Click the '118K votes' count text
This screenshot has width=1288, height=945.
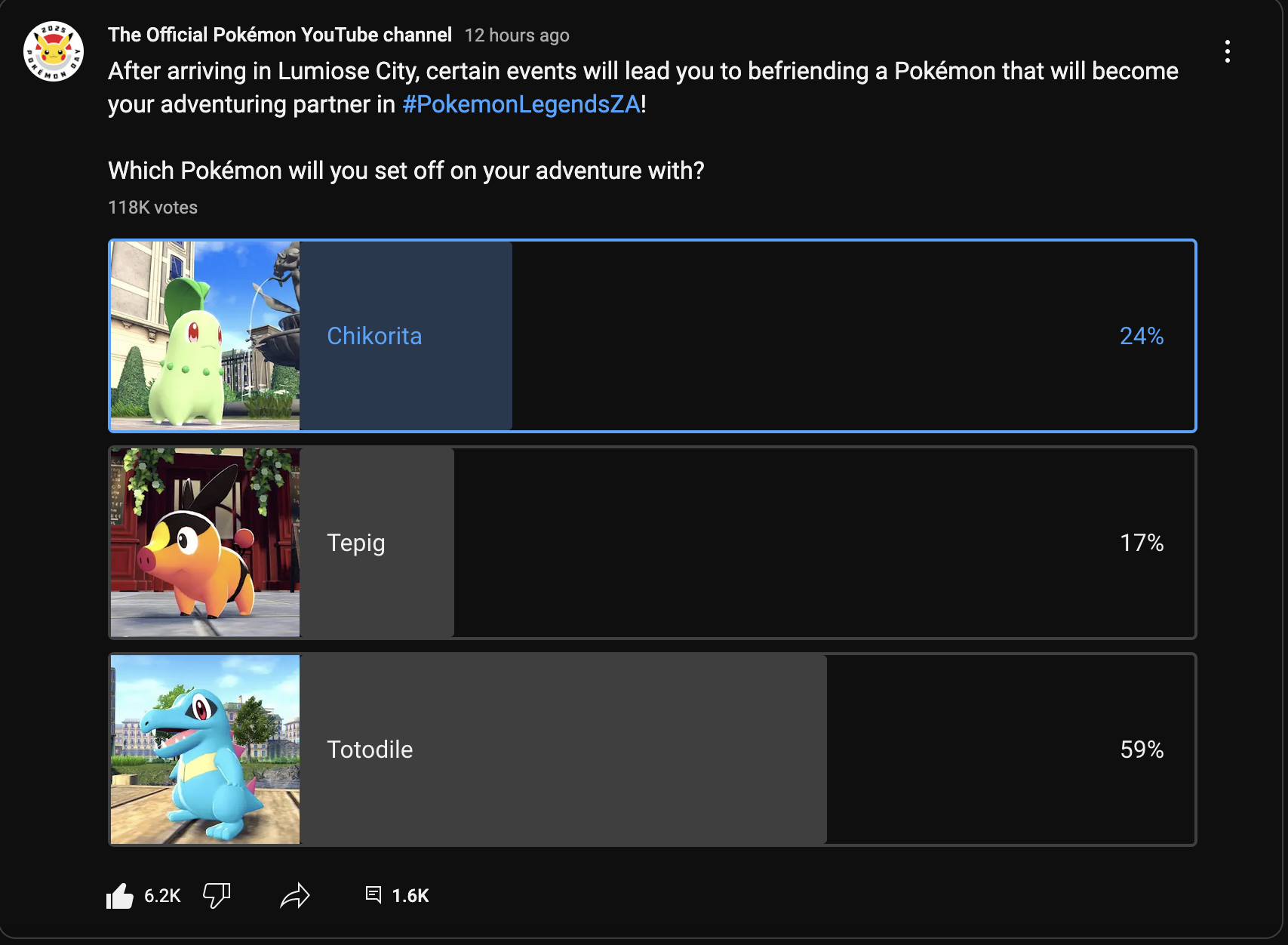(x=153, y=208)
